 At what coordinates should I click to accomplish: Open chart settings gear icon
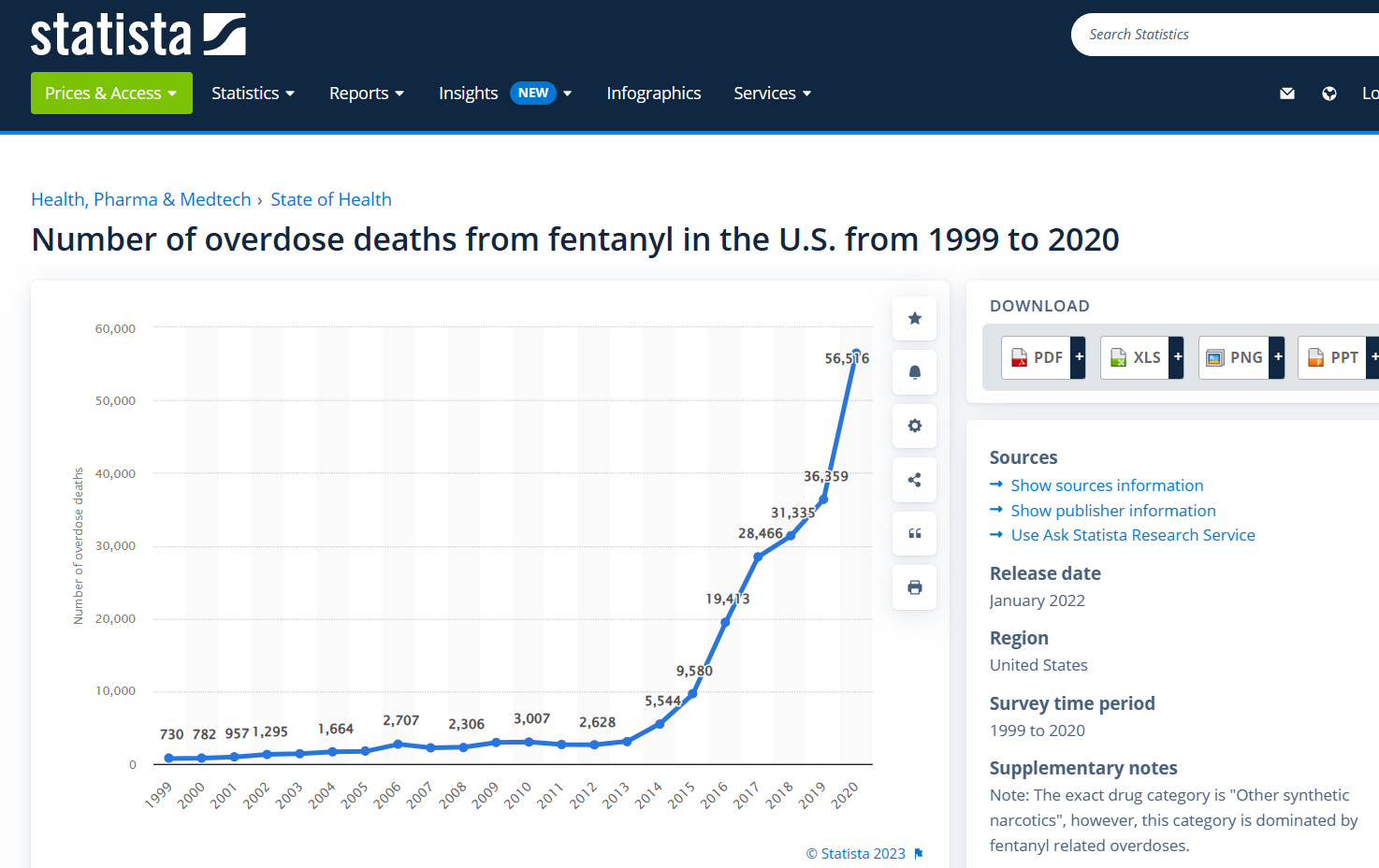click(x=915, y=426)
